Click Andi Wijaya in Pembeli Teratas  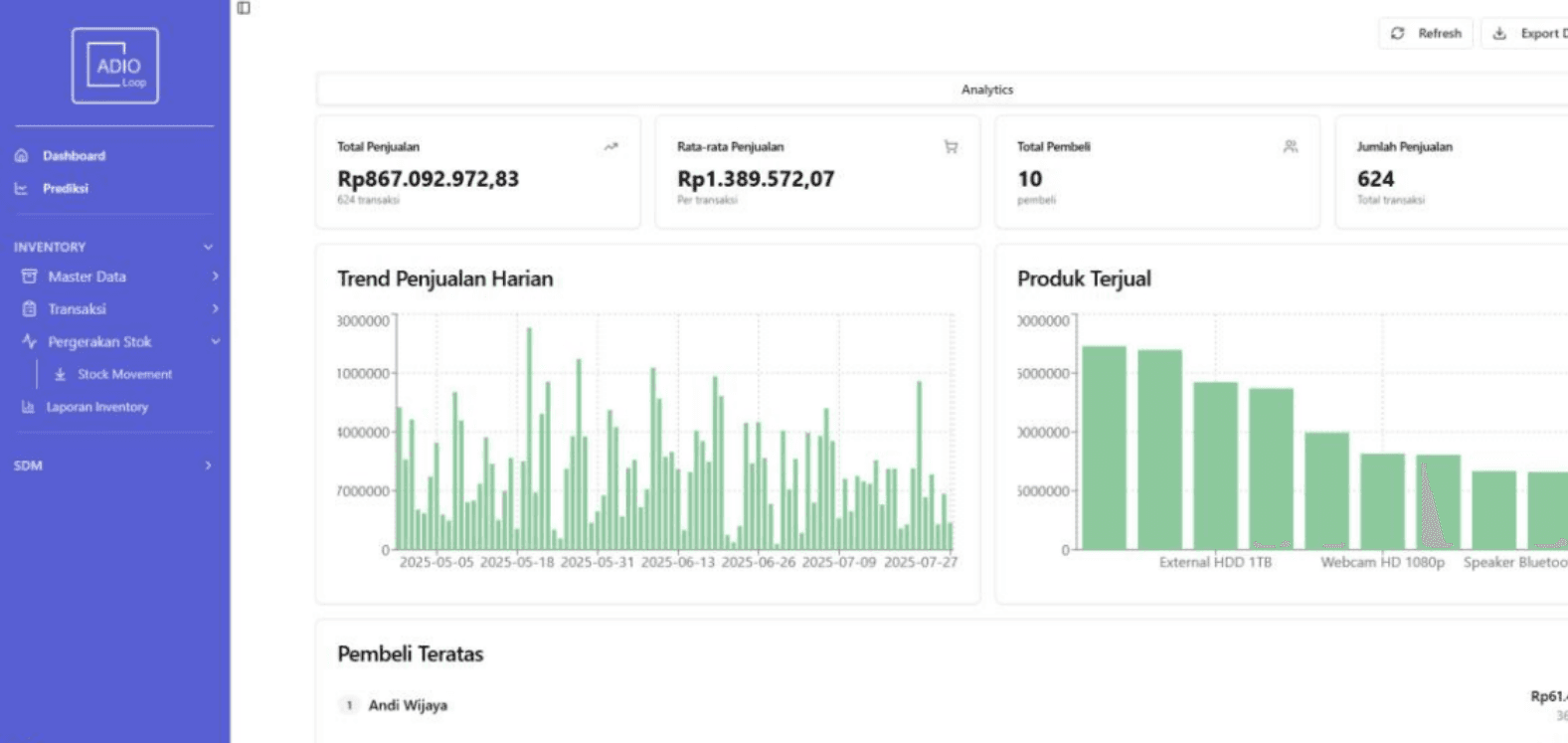pos(408,705)
